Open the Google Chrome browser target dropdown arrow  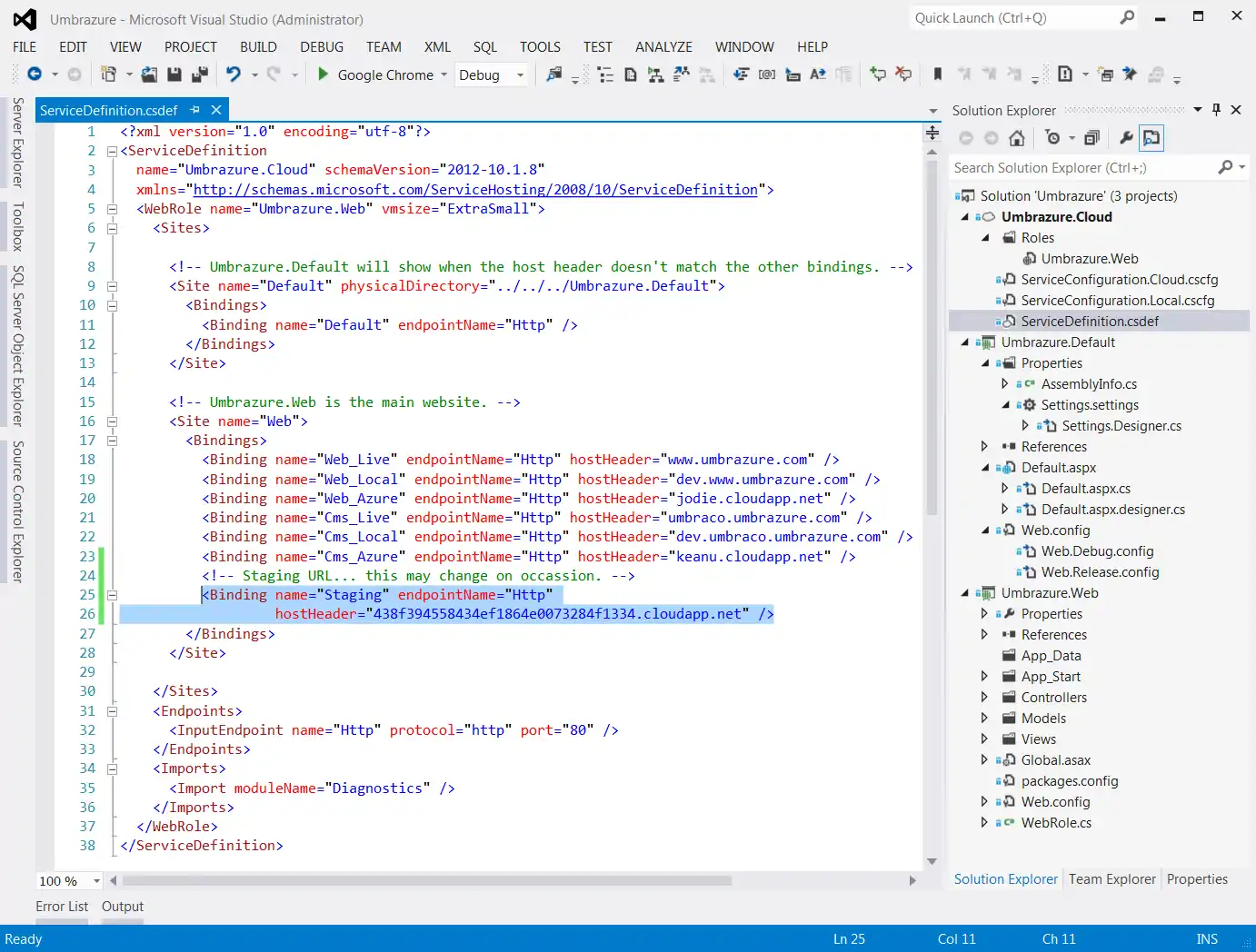(444, 74)
